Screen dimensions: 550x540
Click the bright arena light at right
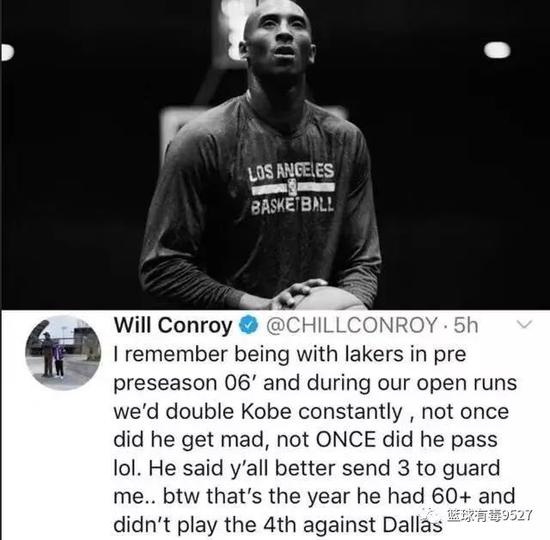point(497,50)
